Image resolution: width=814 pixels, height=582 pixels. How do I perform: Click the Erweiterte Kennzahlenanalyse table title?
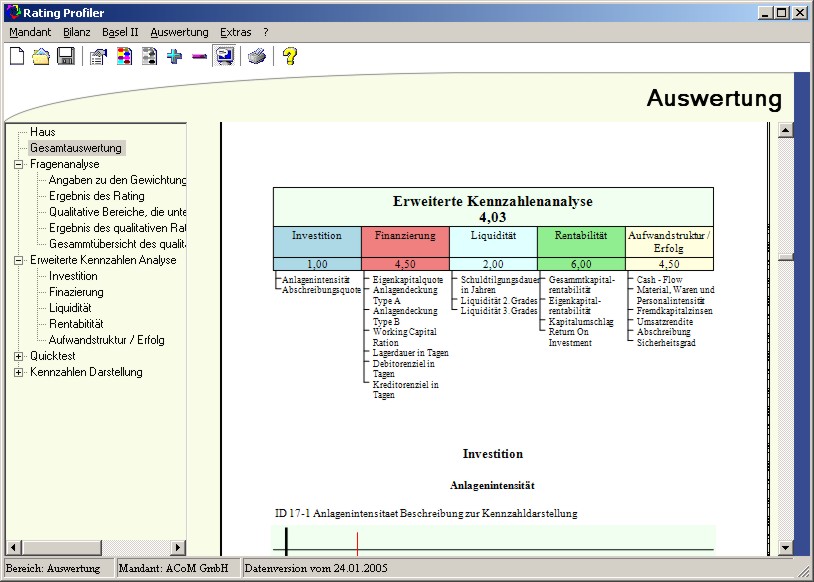493,201
